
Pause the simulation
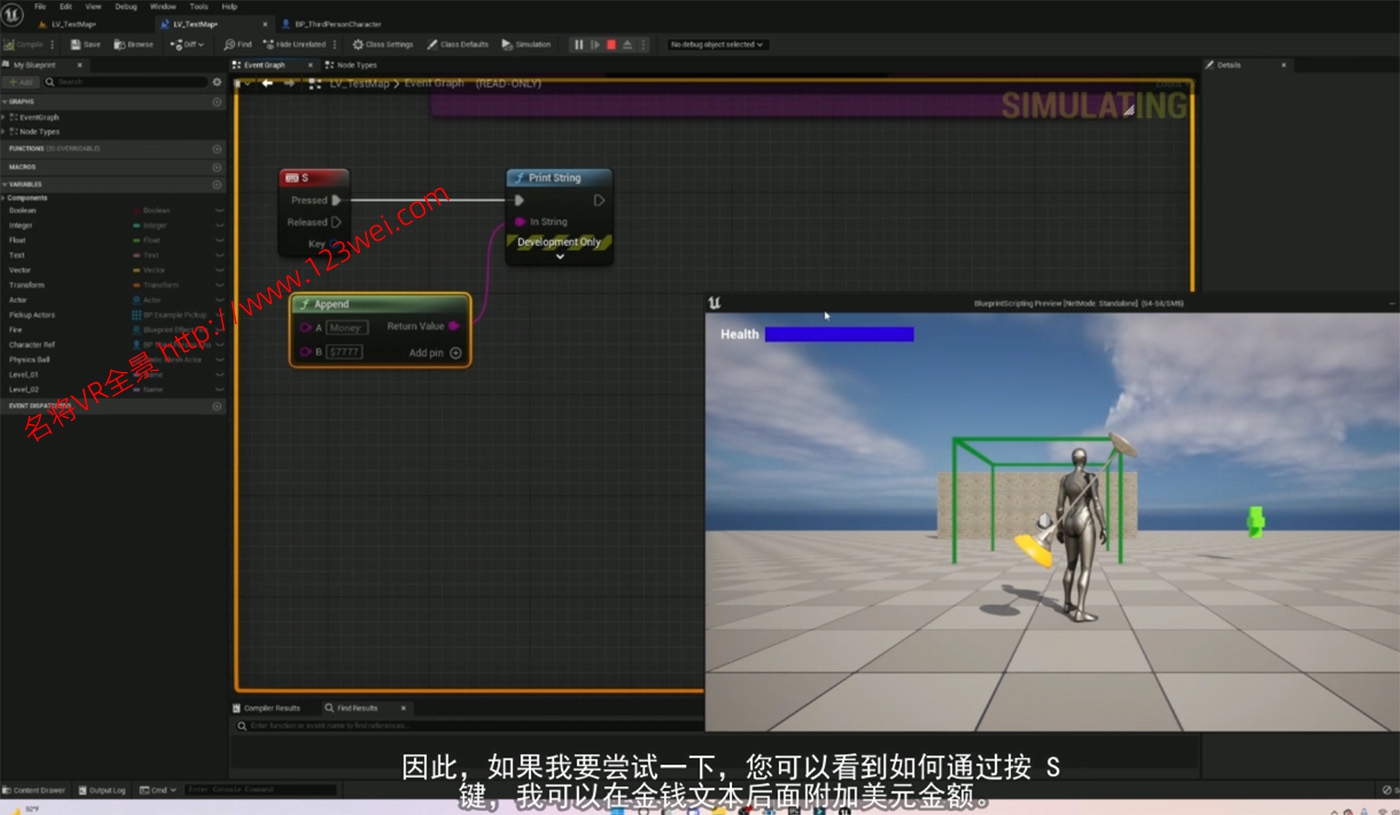pos(578,44)
